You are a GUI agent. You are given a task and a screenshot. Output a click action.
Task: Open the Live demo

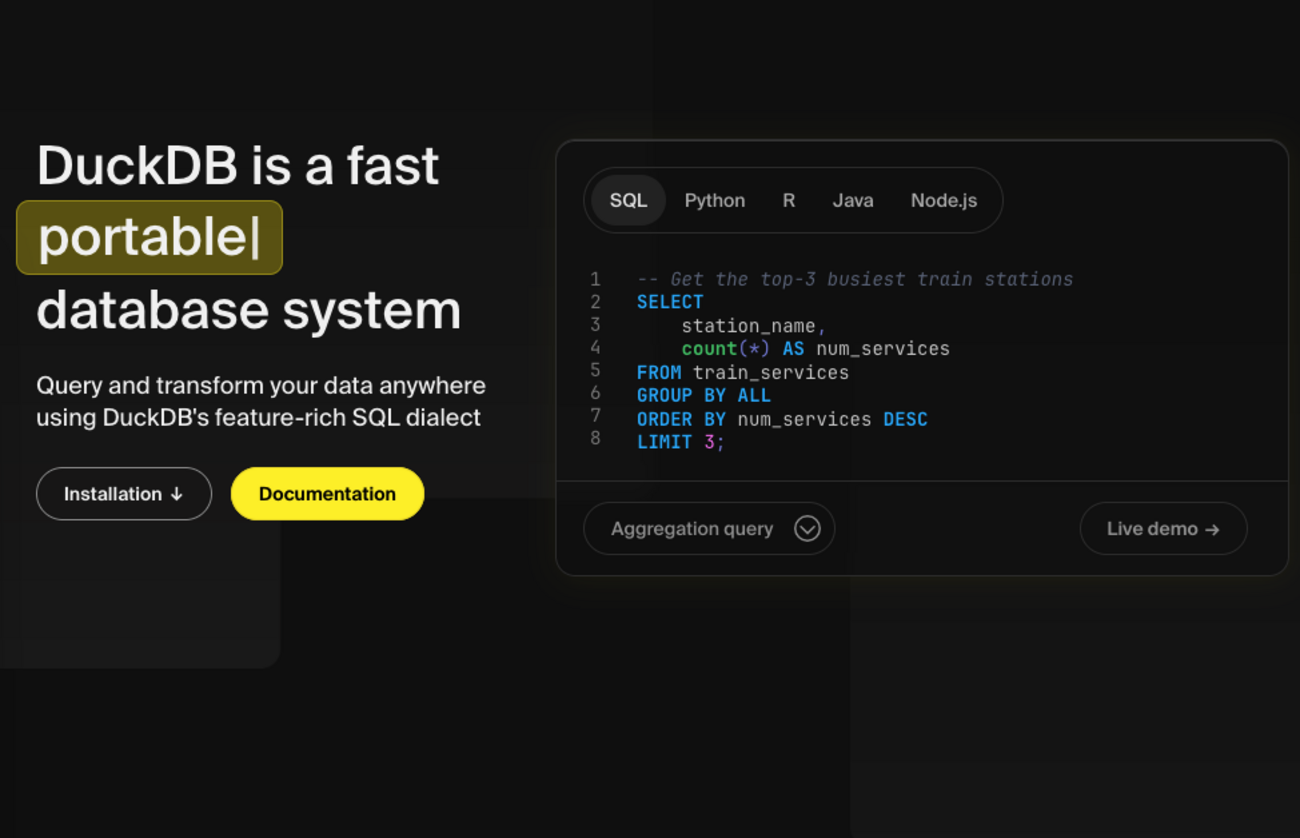[x=1163, y=528]
